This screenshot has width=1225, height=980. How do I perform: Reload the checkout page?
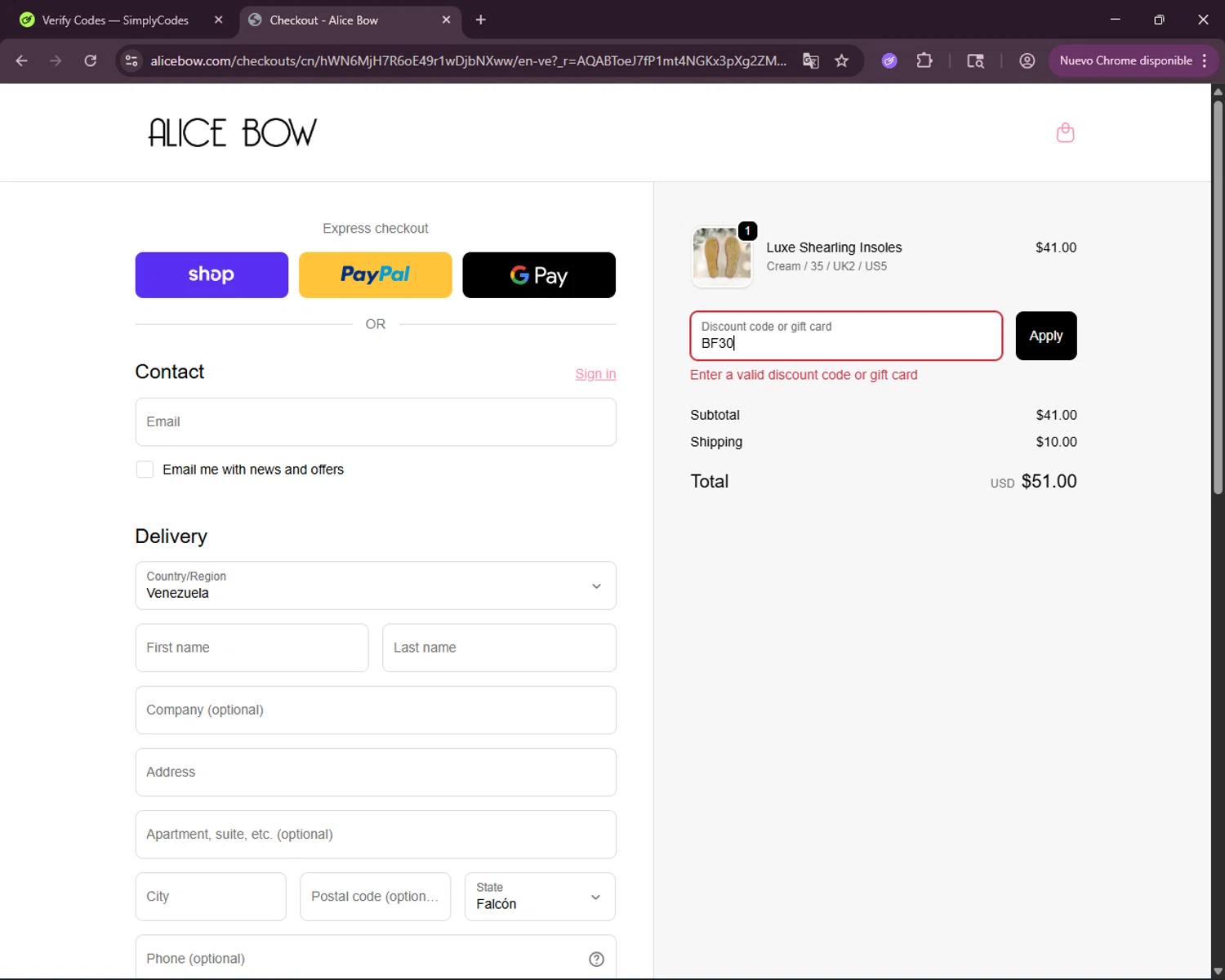coord(91,60)
